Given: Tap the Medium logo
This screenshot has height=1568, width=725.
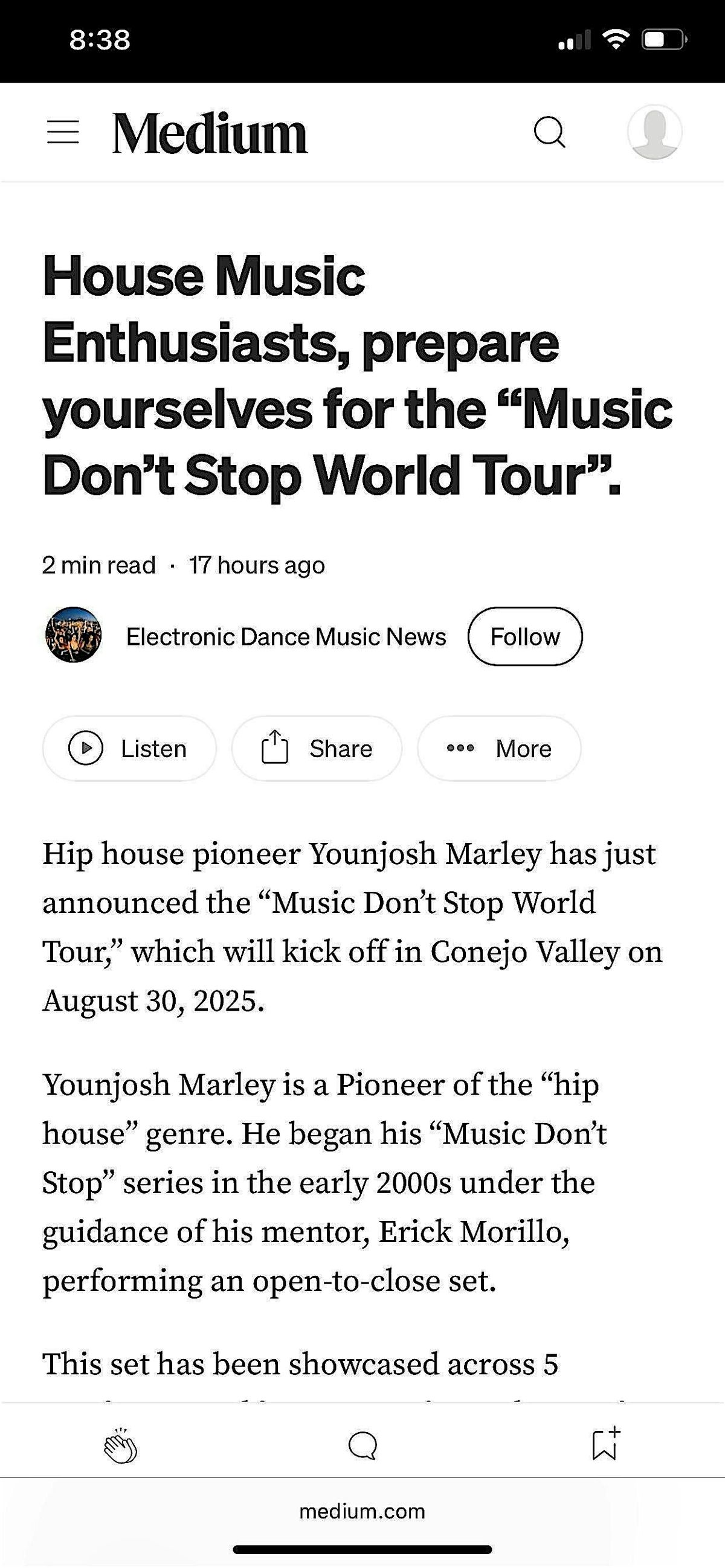Looking at the screenshot, I should pyautogui.click(x=210, y=133).
